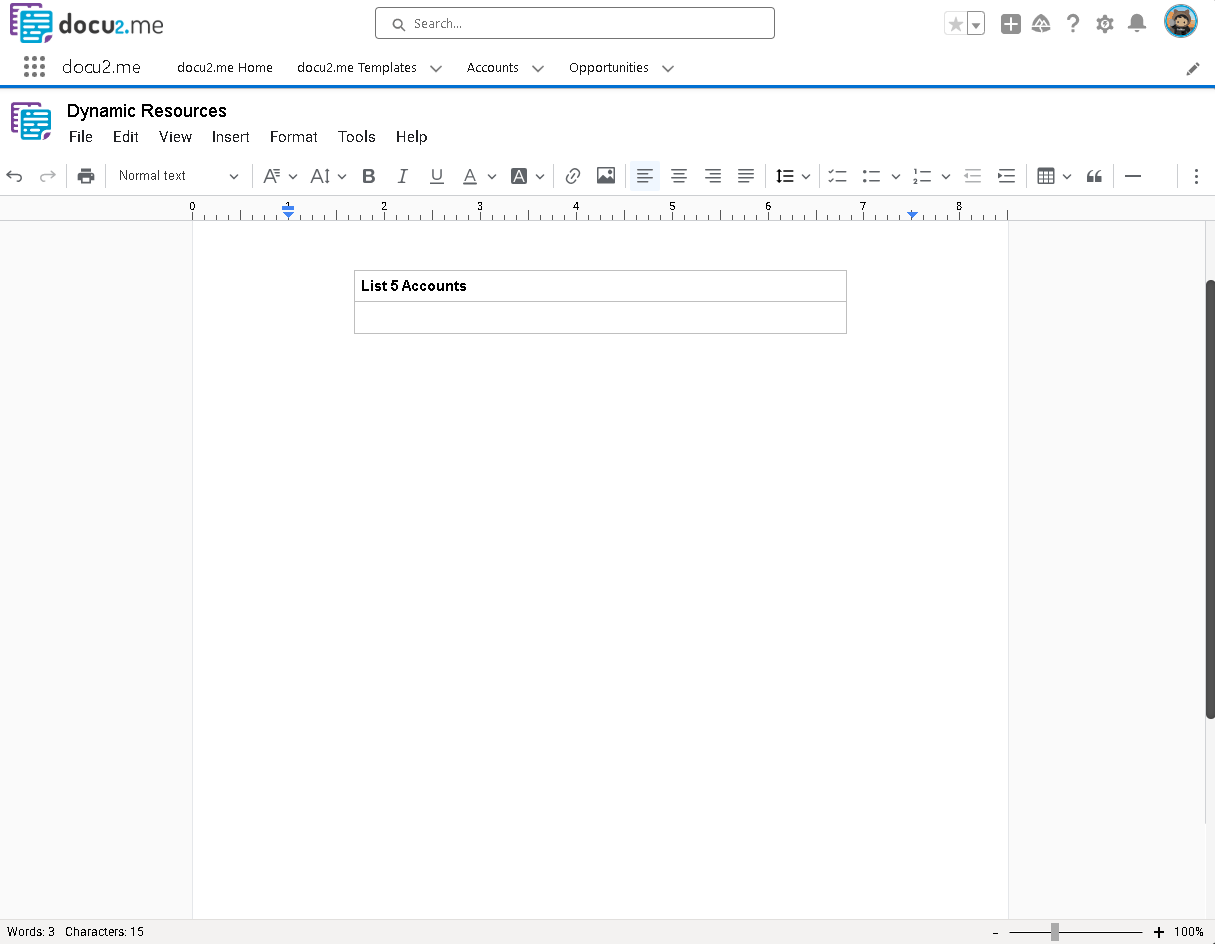Screen dimensions: 1215x944
Task: Open the Format menu
Action: click(294, 137)
